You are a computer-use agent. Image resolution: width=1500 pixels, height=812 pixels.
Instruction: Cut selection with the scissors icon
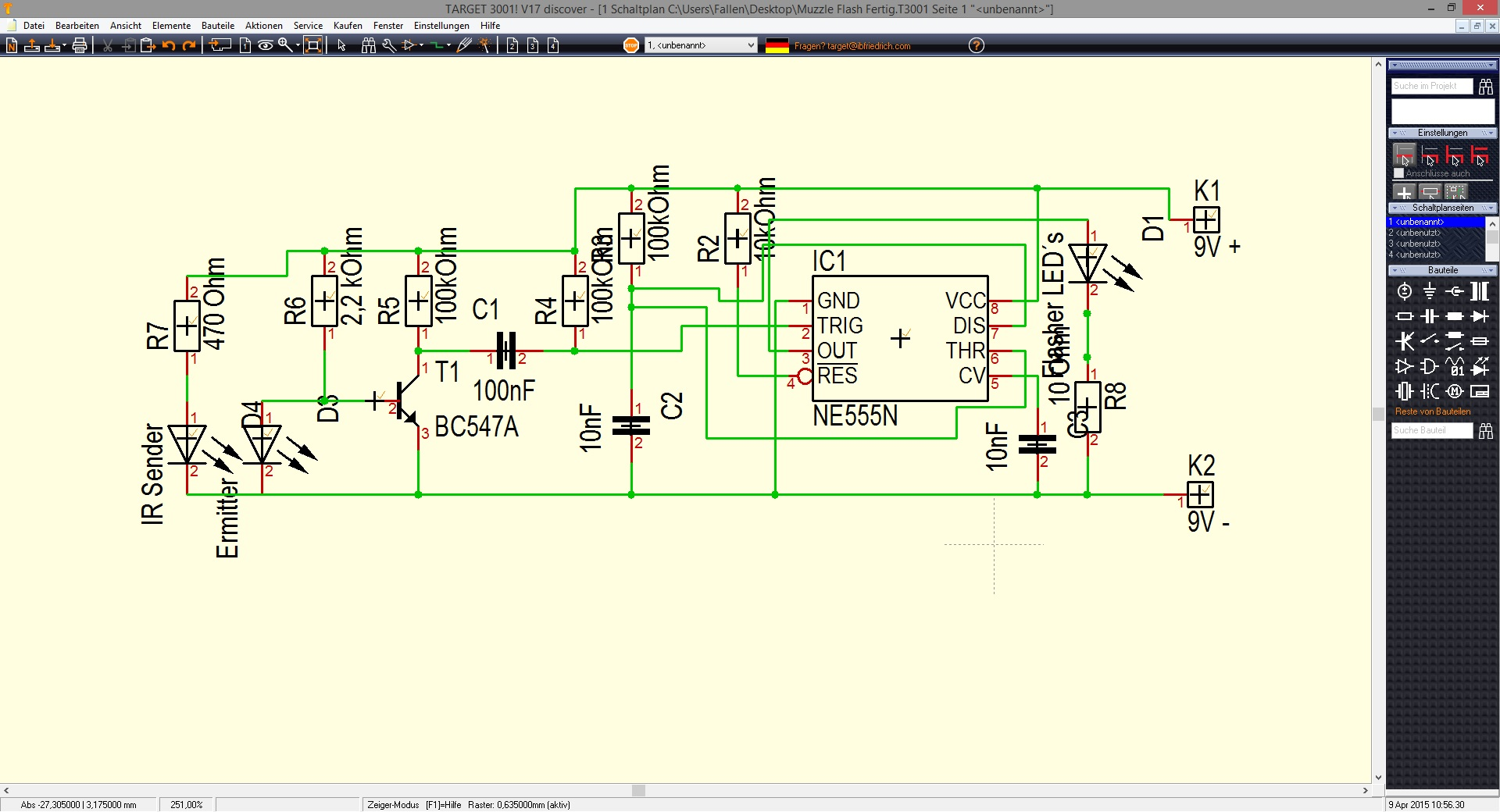(108, 46)
